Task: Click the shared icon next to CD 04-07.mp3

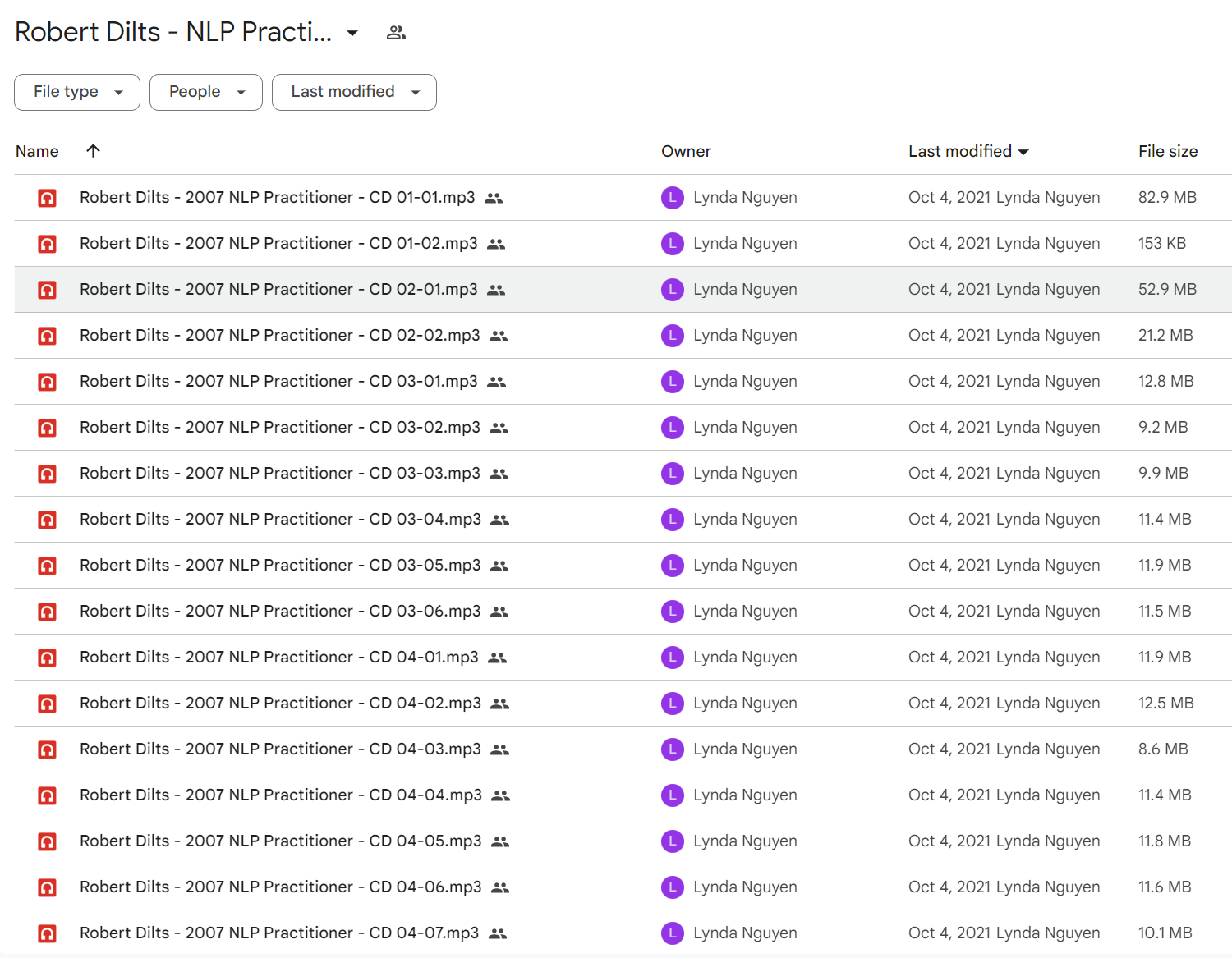Action: click(498, 933)
